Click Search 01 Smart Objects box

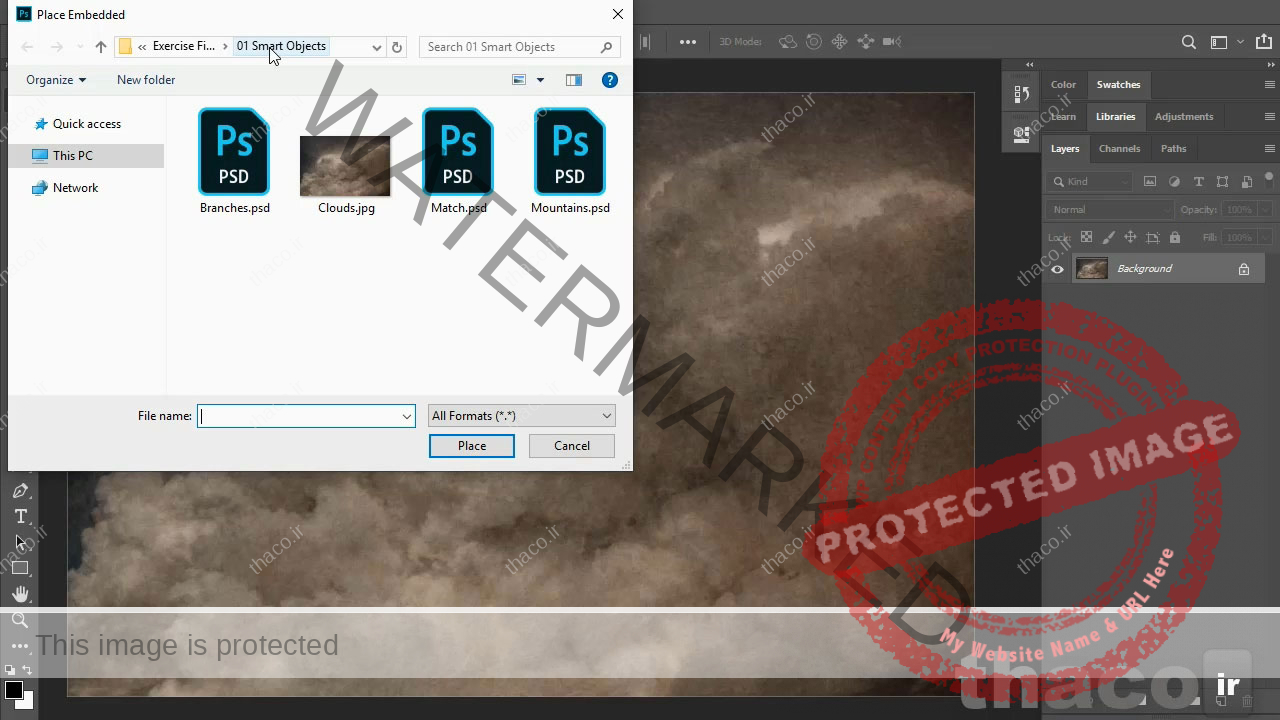point(519,47)
